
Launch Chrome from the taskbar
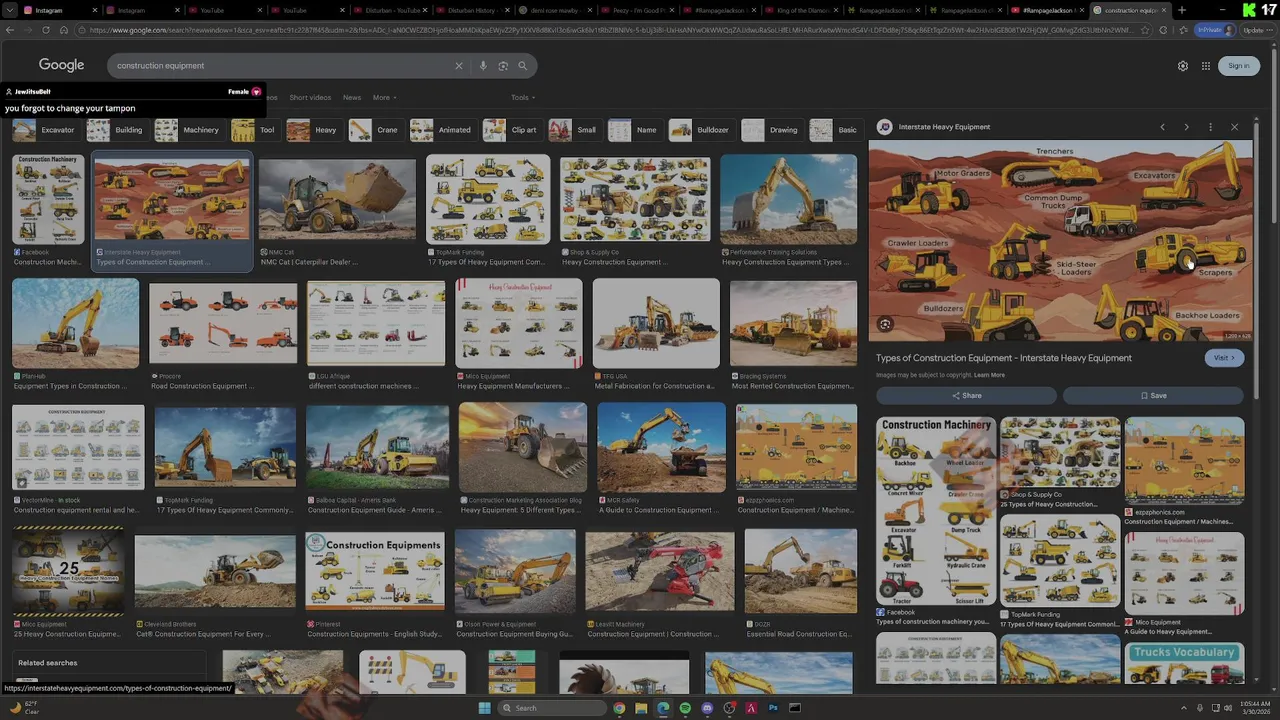click(x=619, y=708)
